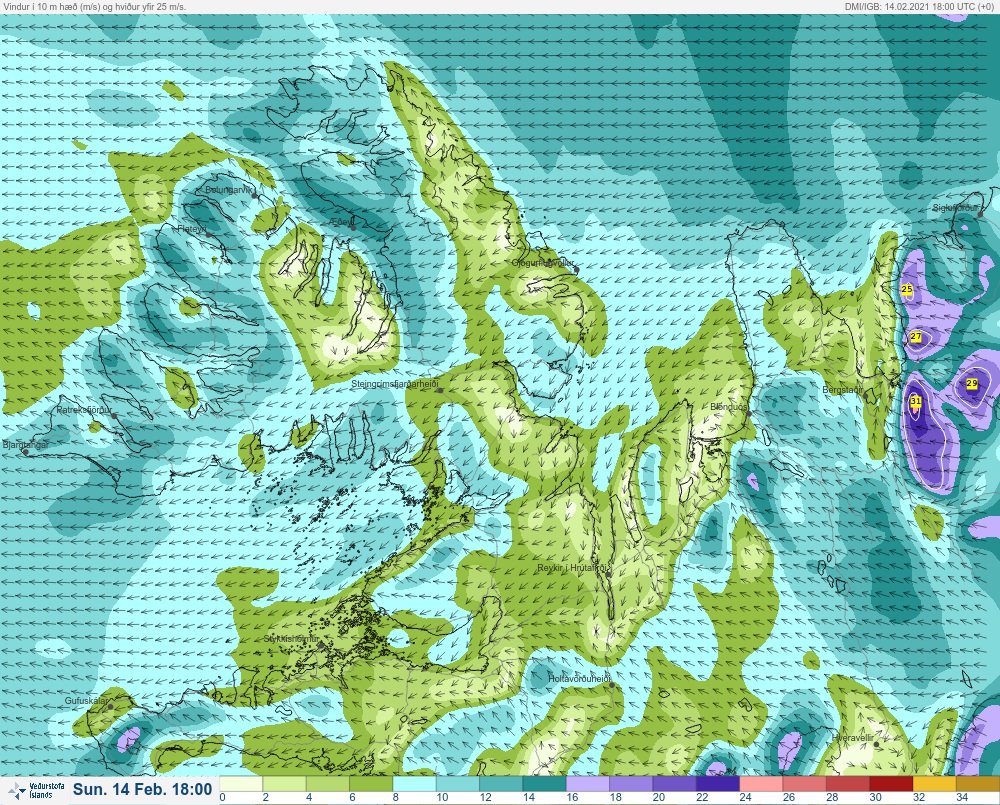Pick the 26–28 m/s salmon red swatch
The width and height of the screenshot is (1000, 805).
(x=805, y=783)
